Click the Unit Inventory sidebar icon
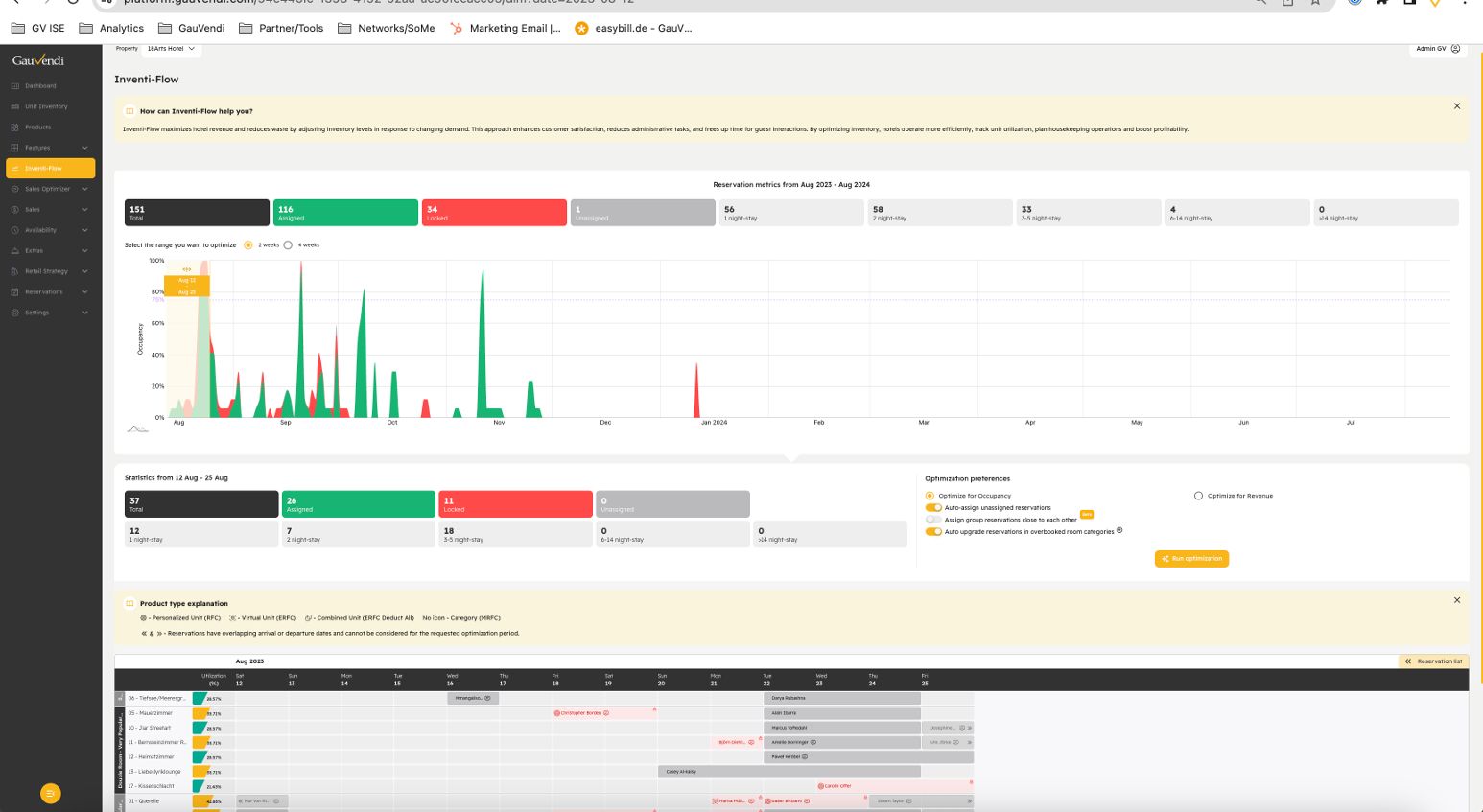Viewport: 1483px width, 812px height. tap(14, 106)
